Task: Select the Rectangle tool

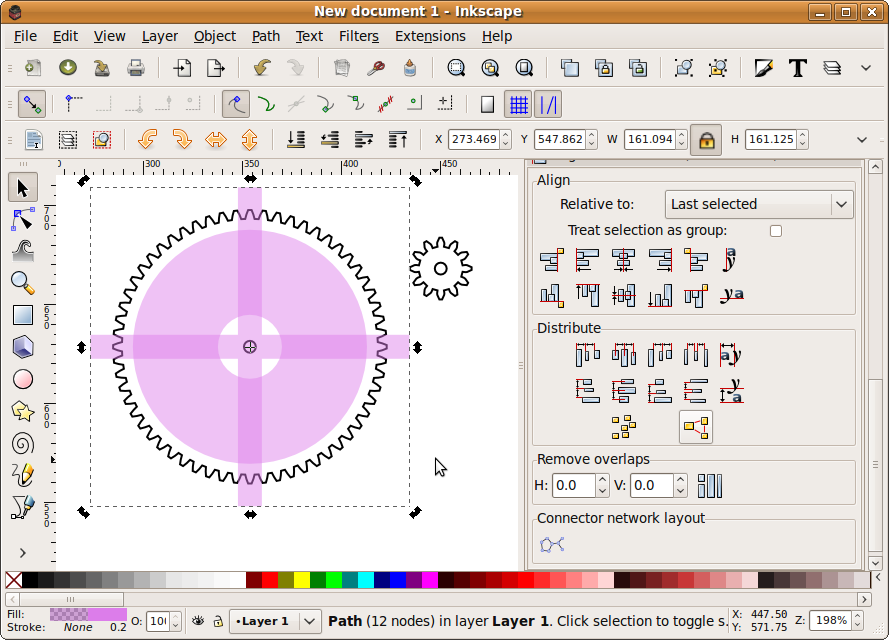Action: coord(23,315)
